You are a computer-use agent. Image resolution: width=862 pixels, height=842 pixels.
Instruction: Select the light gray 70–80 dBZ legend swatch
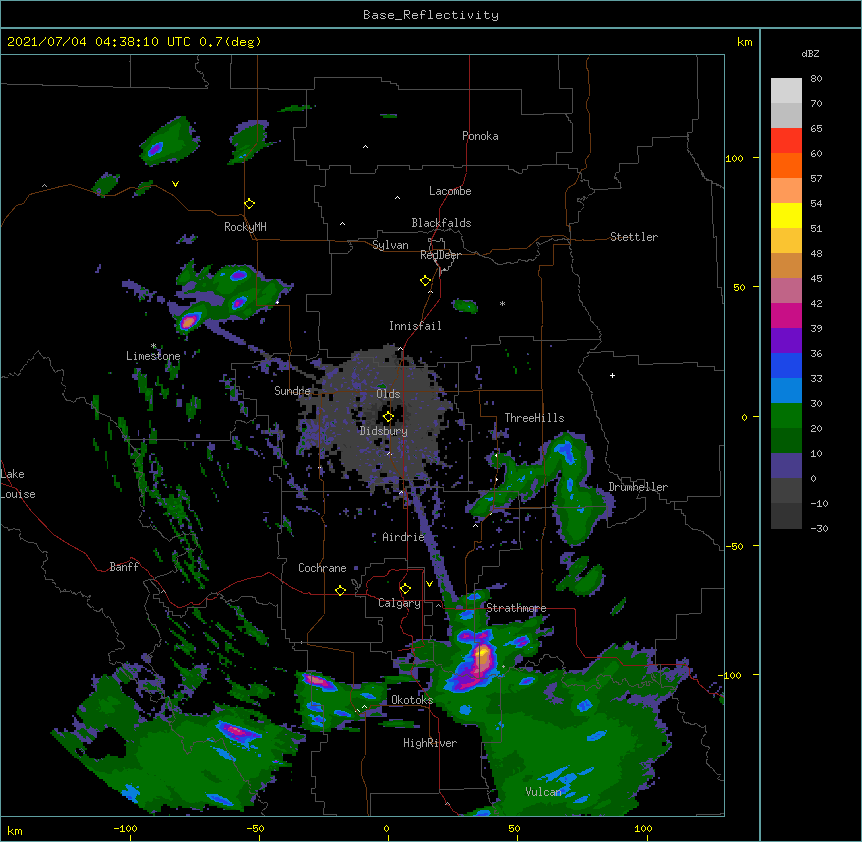786,91
